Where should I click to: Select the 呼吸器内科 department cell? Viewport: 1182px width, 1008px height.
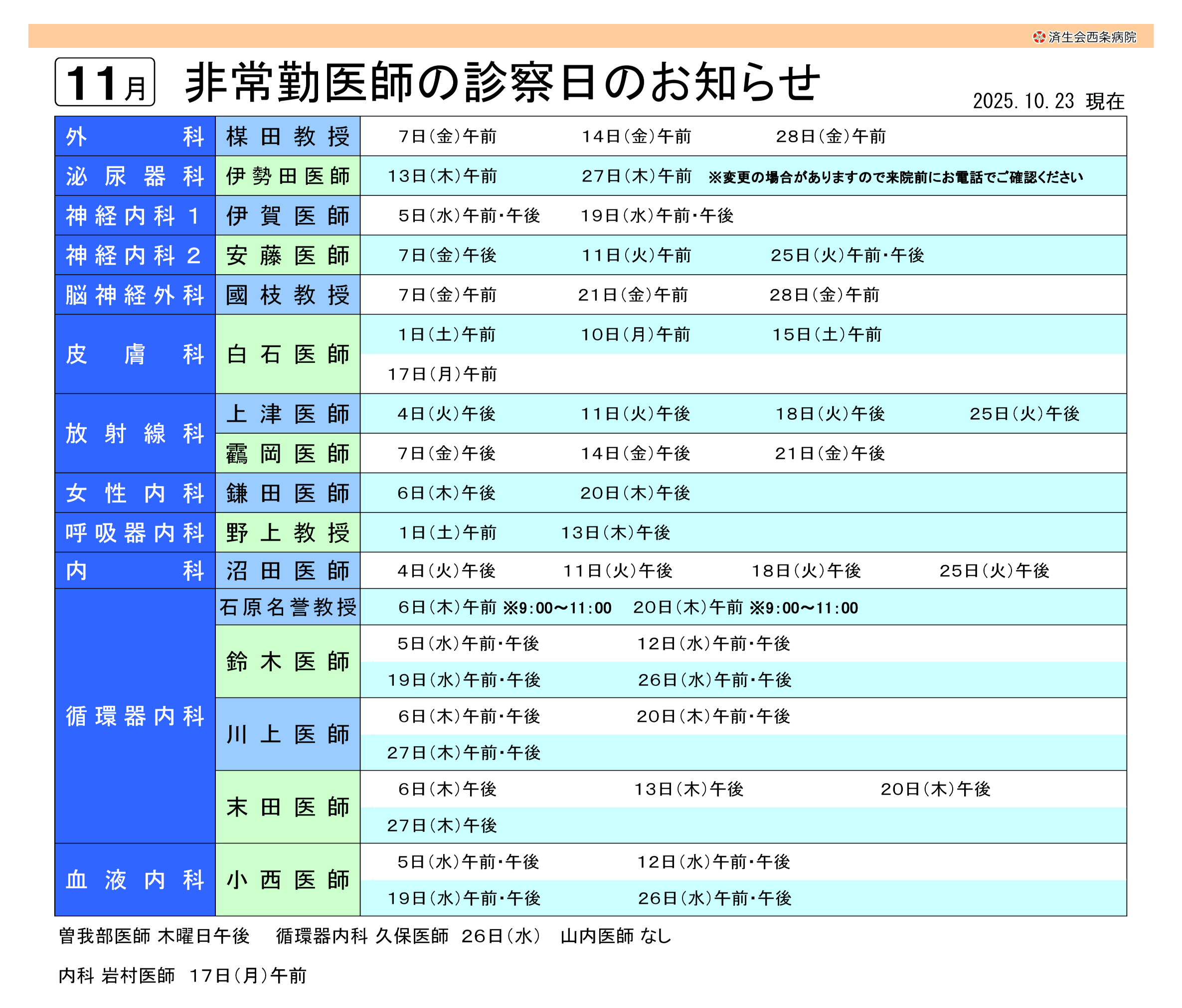click(135, 533)
